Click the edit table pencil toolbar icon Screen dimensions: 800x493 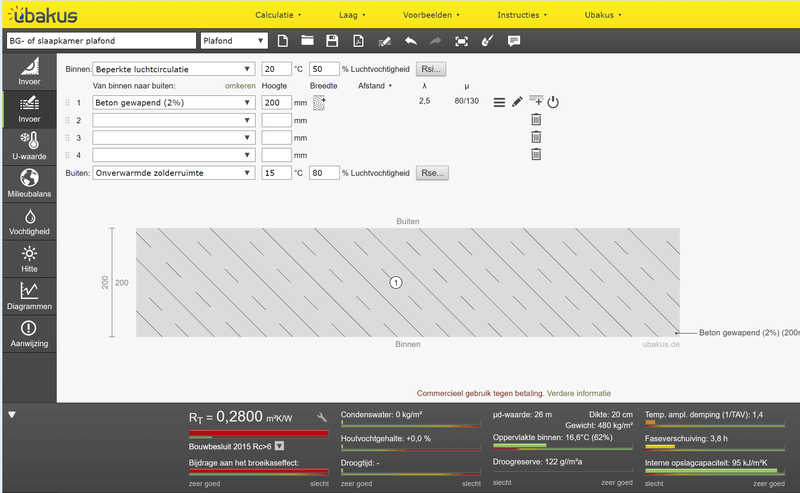pos(385,41)
